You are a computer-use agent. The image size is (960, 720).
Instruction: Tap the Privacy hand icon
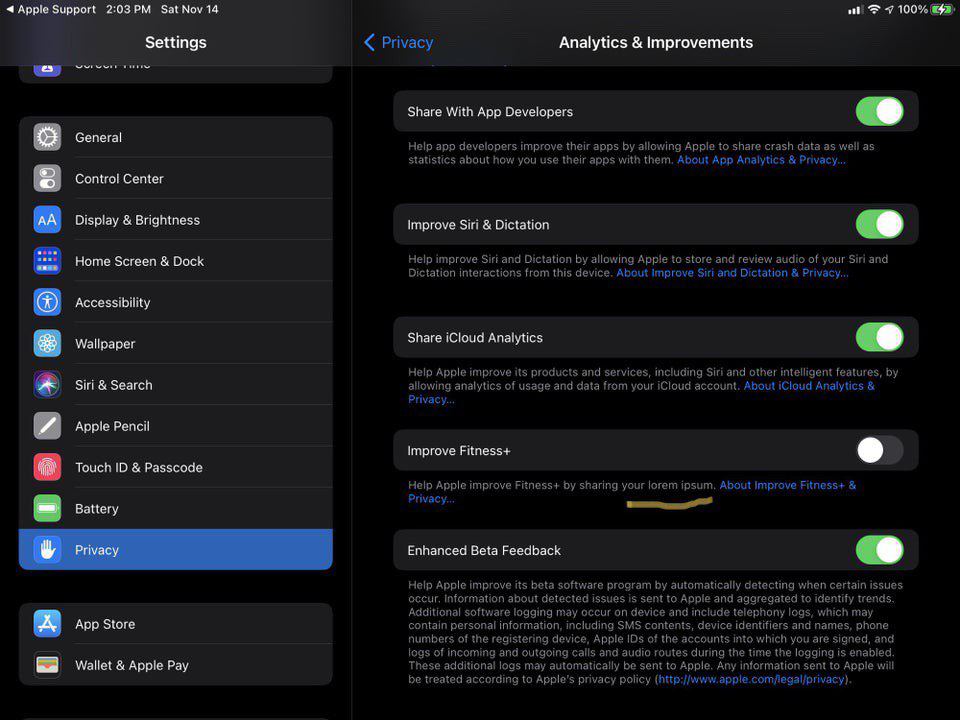(x=47, y=550)
